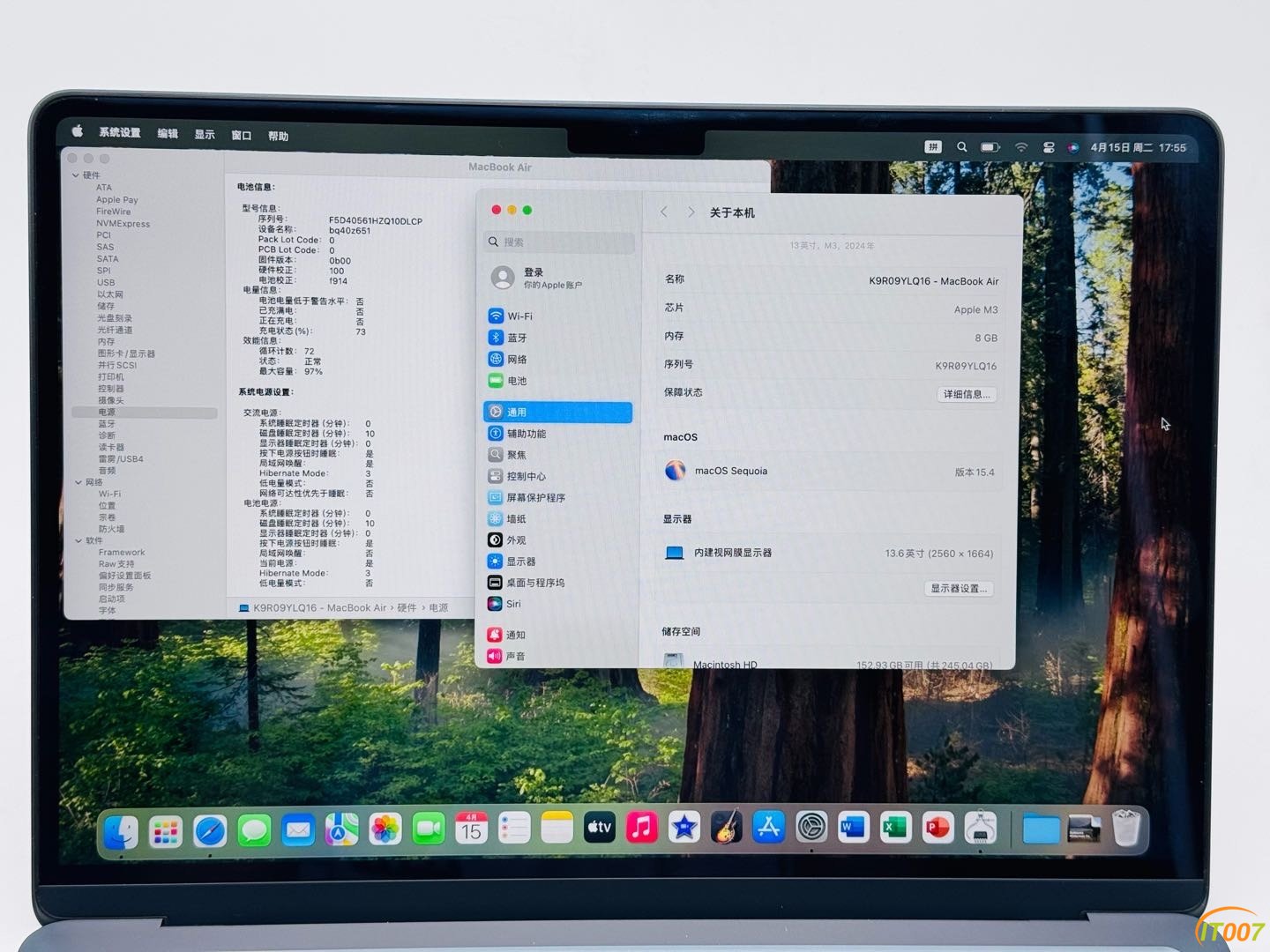The image size is (1270, 952).
Task: Launch Finder from the Dock
Action: (122, 831)
